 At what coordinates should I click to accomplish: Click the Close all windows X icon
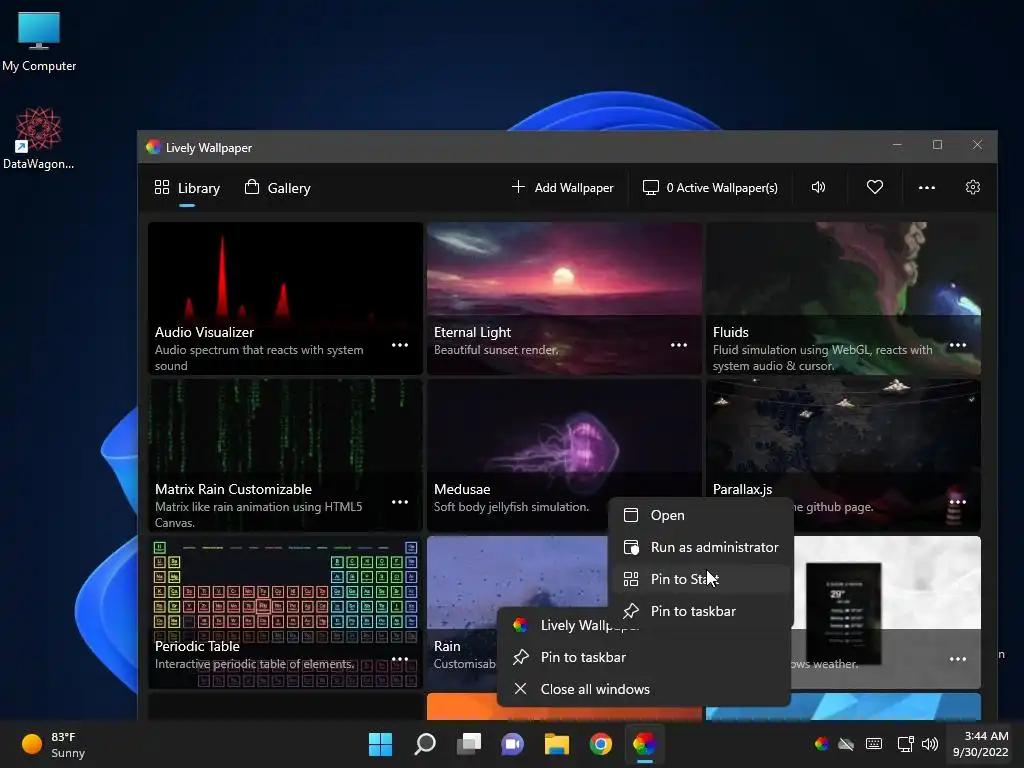pyautogui.click(x=520, y=689)
